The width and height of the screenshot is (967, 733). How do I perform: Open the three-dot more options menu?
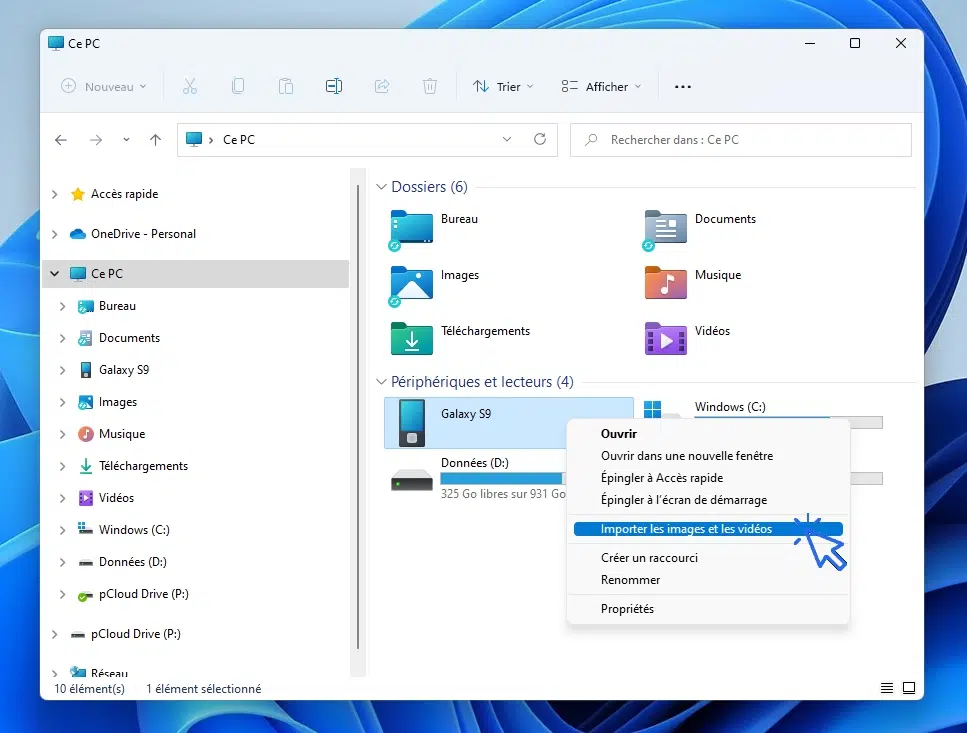(x=683, y=87)
